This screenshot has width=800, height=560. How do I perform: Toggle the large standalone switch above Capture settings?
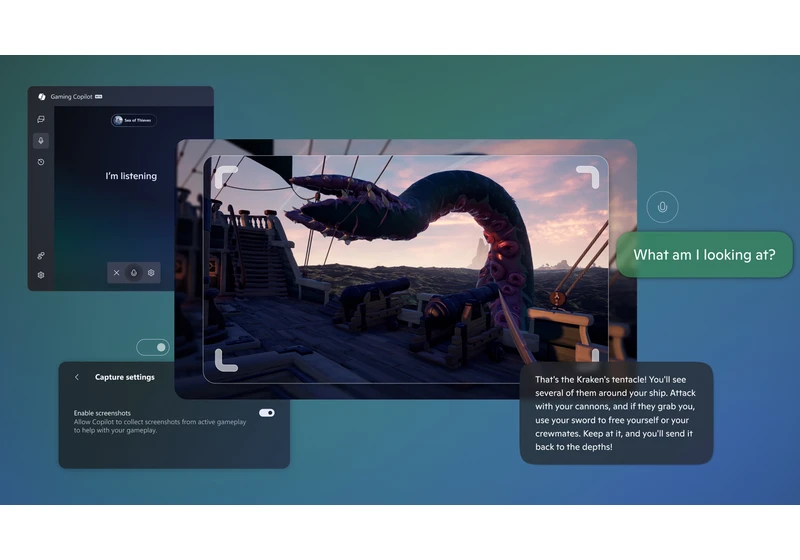(153, 347)
